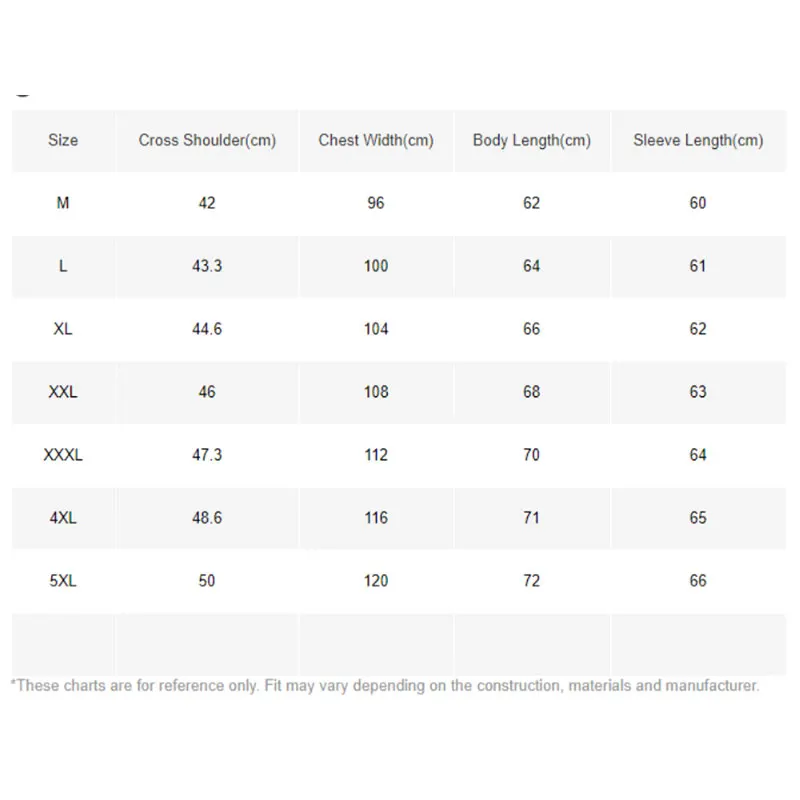This screenshot has height=800, width=800.
Task: Click the 43.3 cross shoulder value
Action: pos(207,266)
